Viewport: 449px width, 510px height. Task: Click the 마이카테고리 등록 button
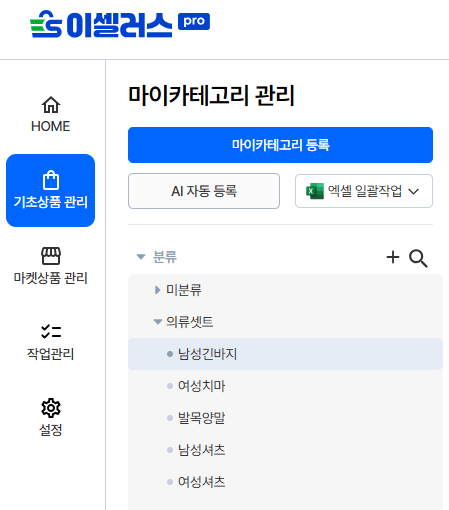pyautogui.click(x=280, y=145)
